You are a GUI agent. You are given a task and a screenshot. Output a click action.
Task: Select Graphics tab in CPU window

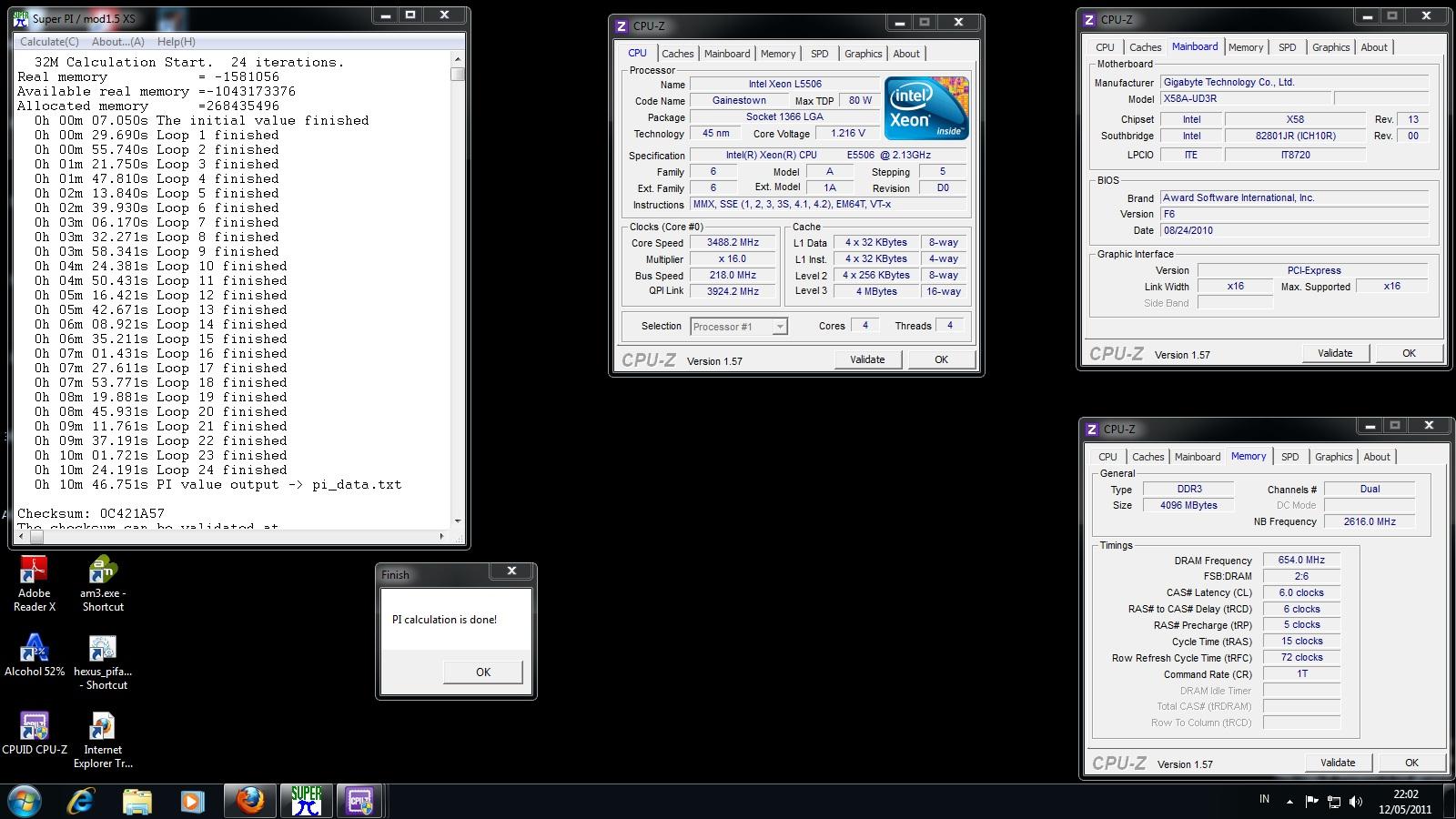[x=864, y=54]
